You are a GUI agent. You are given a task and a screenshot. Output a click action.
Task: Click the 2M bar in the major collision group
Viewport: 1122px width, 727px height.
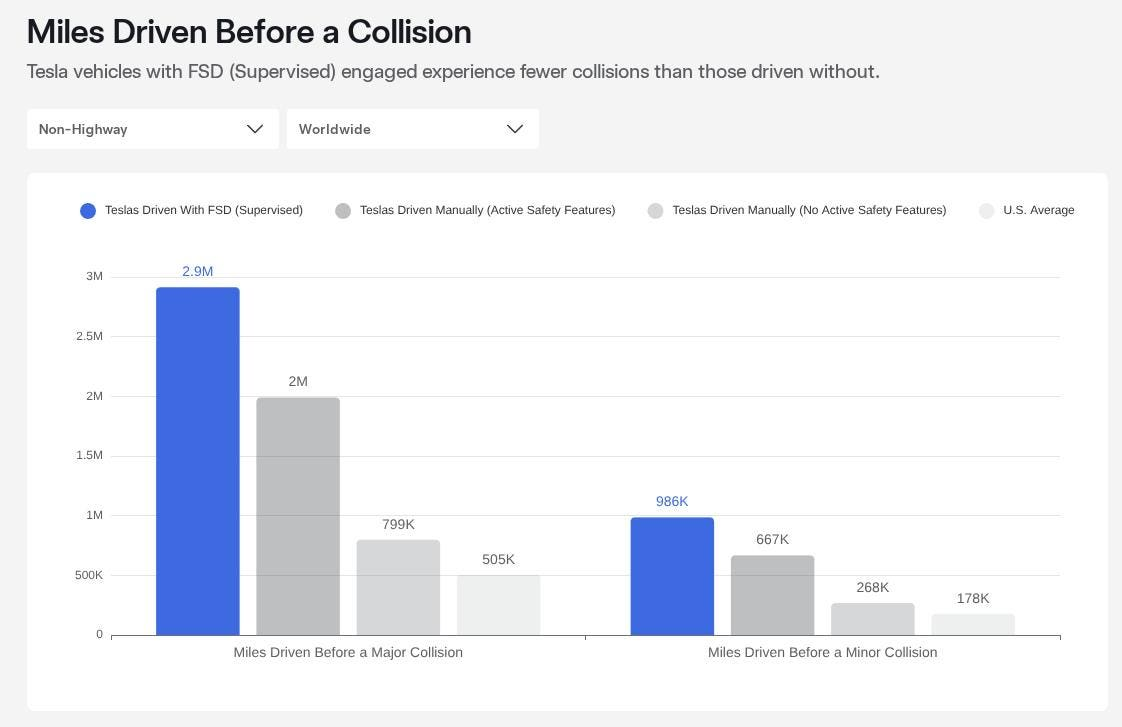coord(298,515)
